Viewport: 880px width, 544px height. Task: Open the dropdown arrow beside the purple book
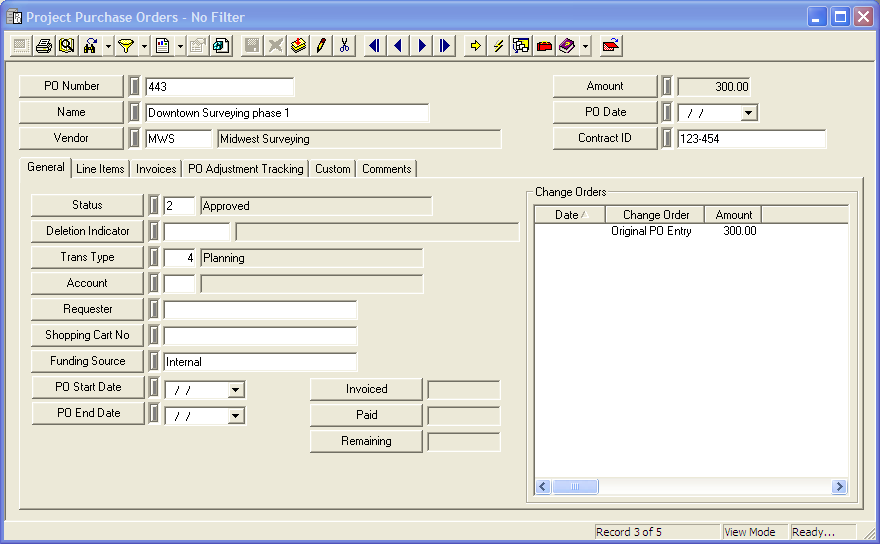(585, 46)
